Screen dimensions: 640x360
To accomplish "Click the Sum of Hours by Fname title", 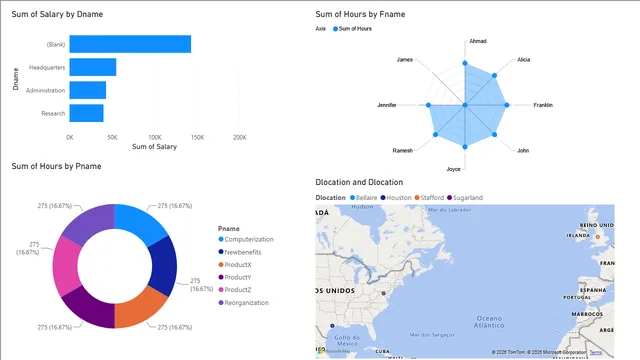I will (x=360, y=14).
